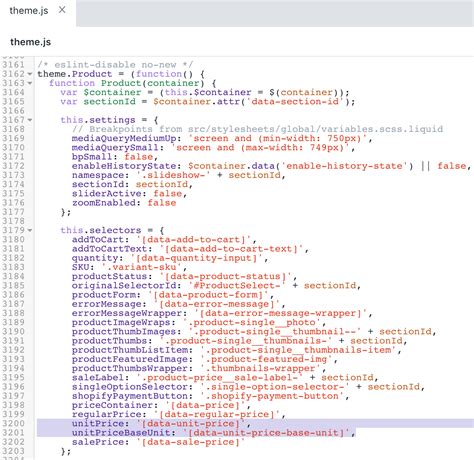474x460 pixels.
Task: Click line number 3179 in gutter
Action: [x=13, y=230]
